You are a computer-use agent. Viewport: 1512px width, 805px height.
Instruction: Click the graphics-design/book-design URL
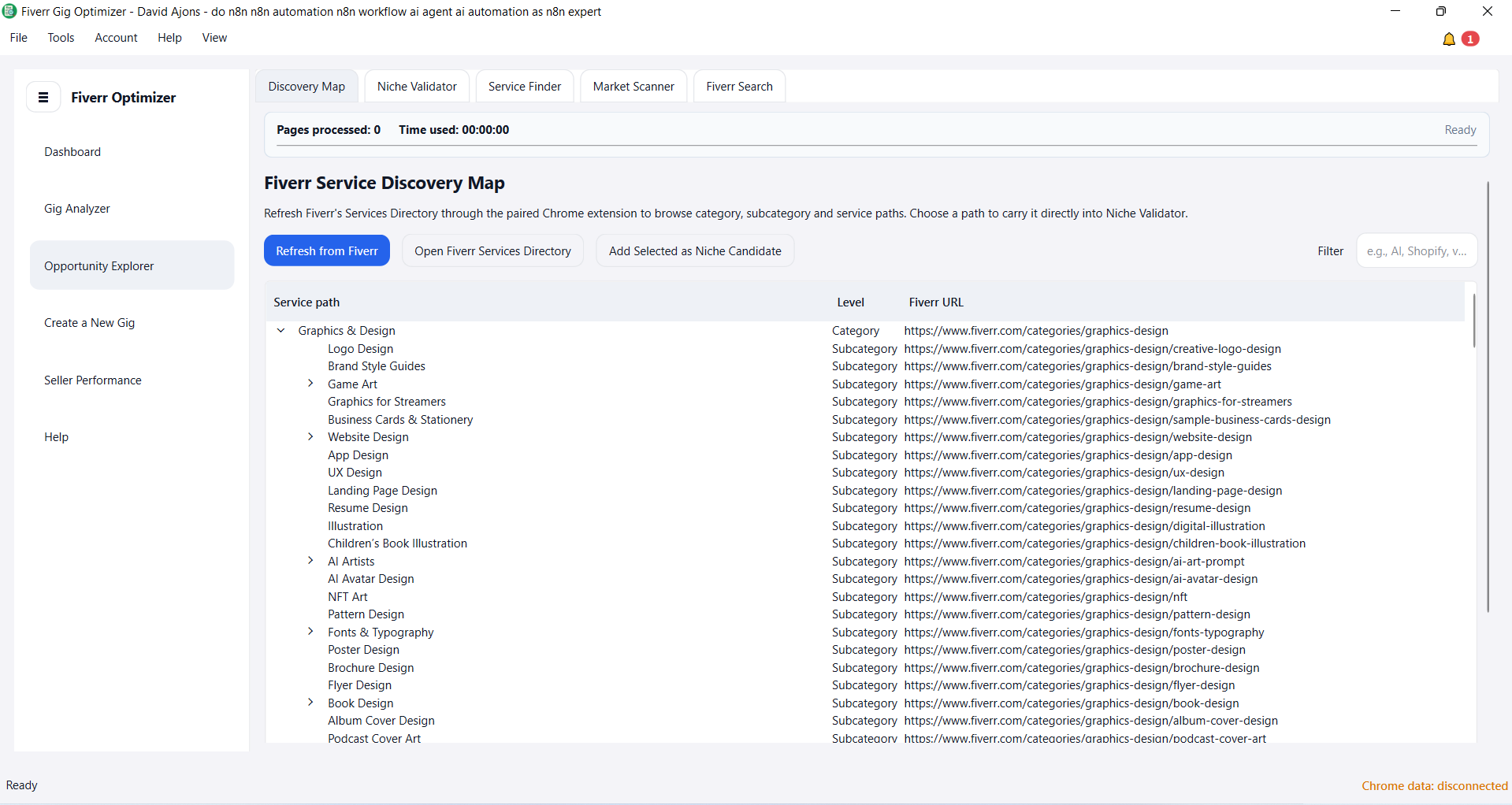[1071, 703]
